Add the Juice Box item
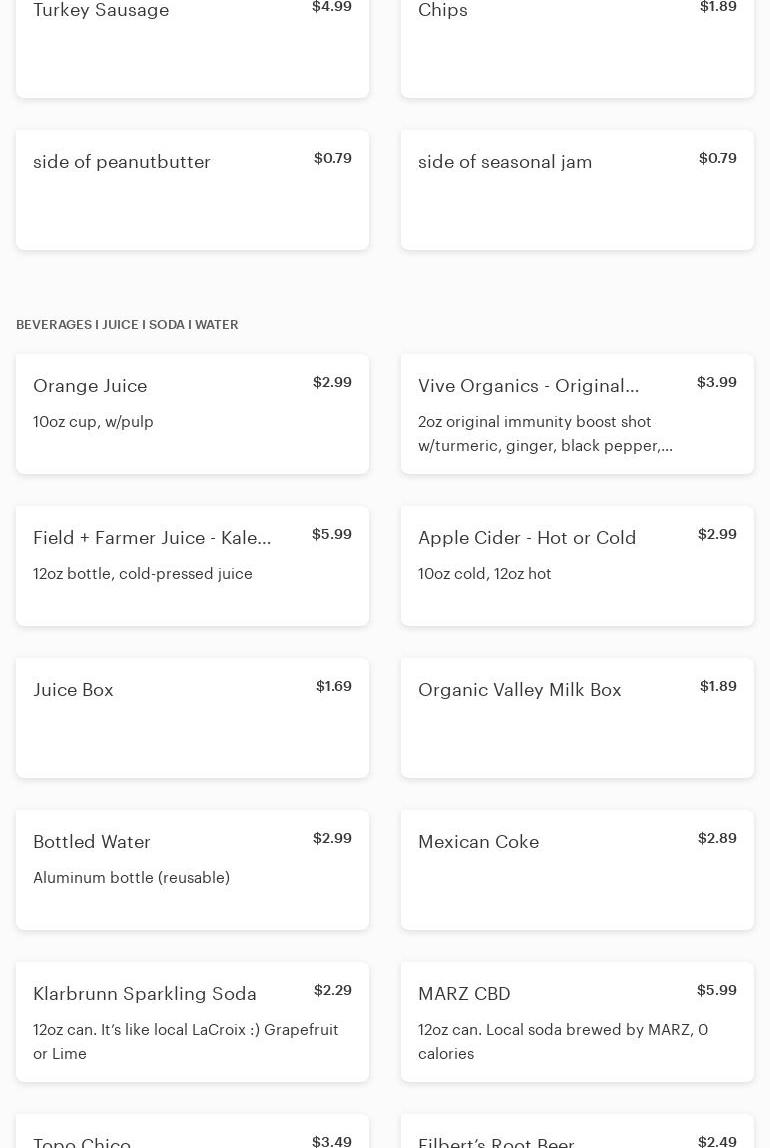This screenshot has width=770, height=1148. click(192, 717)
